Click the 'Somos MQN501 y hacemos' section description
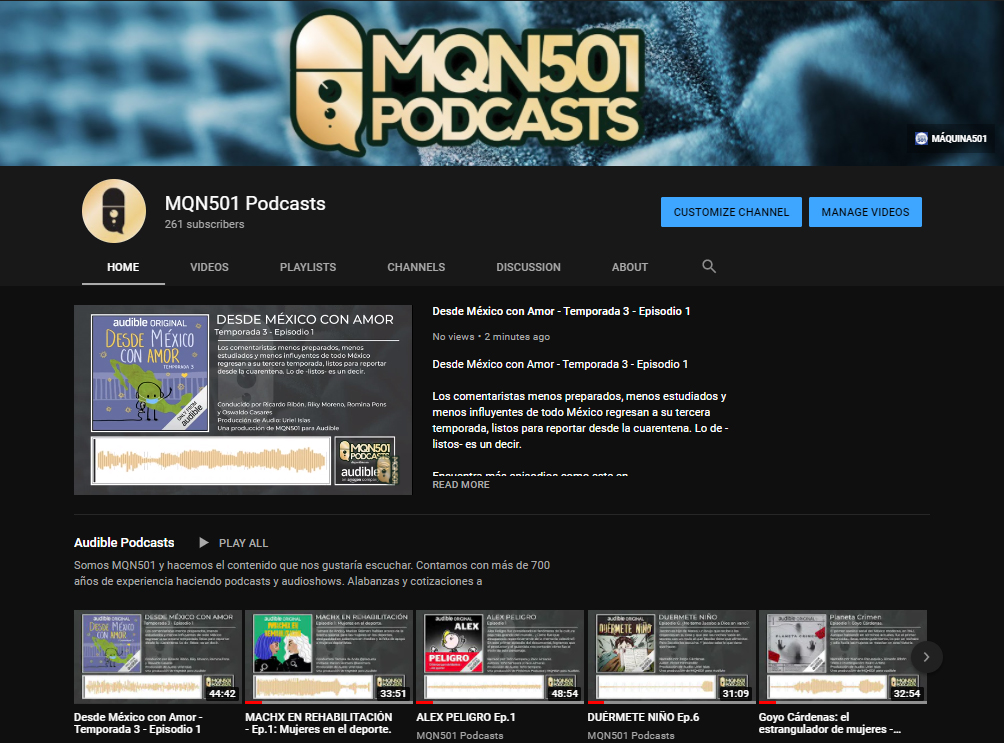The height and width of the screenshot is (743, 1004). [312, 573]
